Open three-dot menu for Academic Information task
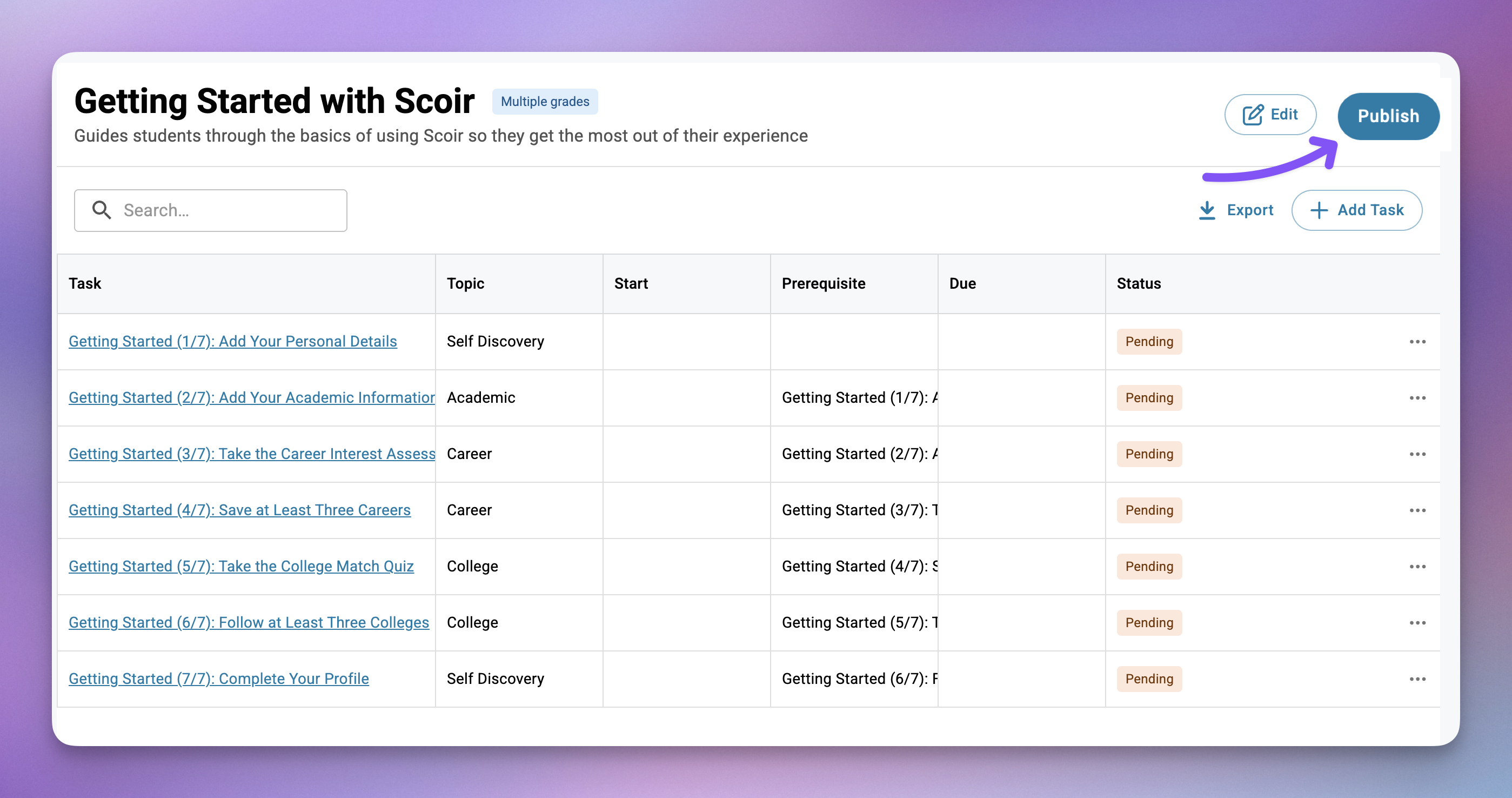Image resolution: width=1512 pixels, height=798 pixels. point(1417,398)
